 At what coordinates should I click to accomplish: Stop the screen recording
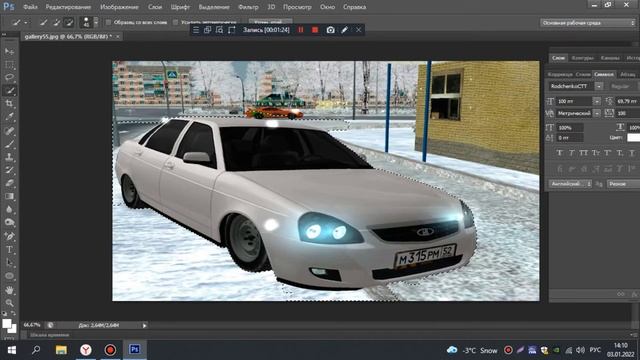(315, 30)
